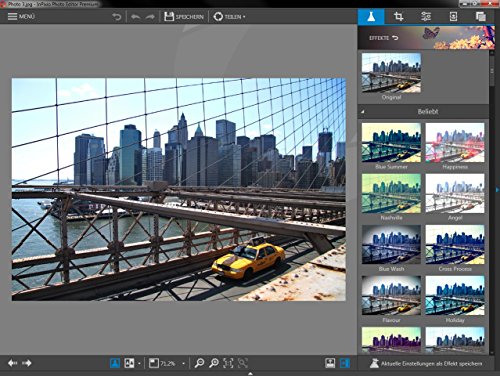Go to next photo arrow
500x376 pixels.
(x=27, y=363)
